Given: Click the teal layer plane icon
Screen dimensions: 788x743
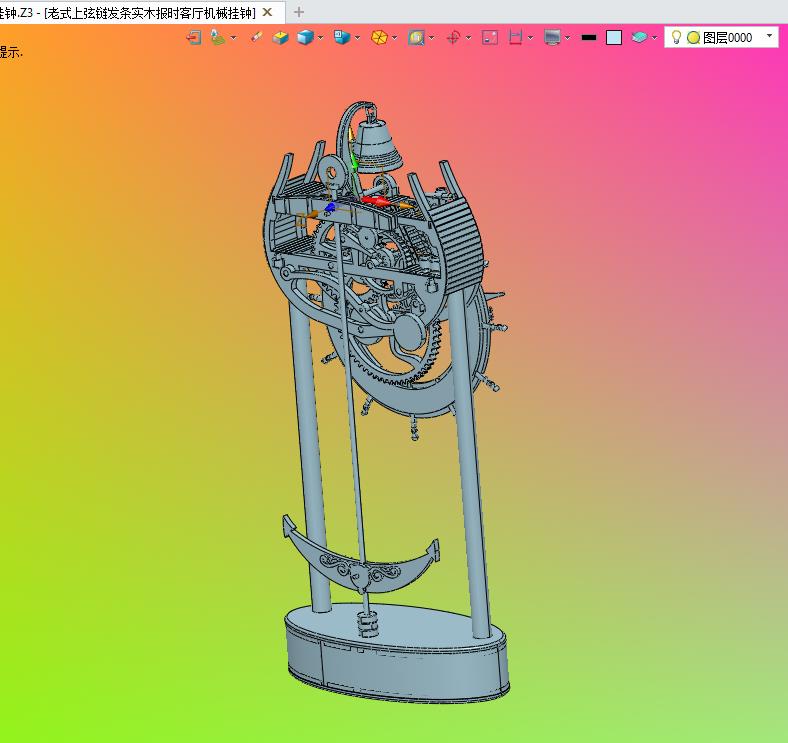Looking at the screenshot, I should click(x=639, y=38).
